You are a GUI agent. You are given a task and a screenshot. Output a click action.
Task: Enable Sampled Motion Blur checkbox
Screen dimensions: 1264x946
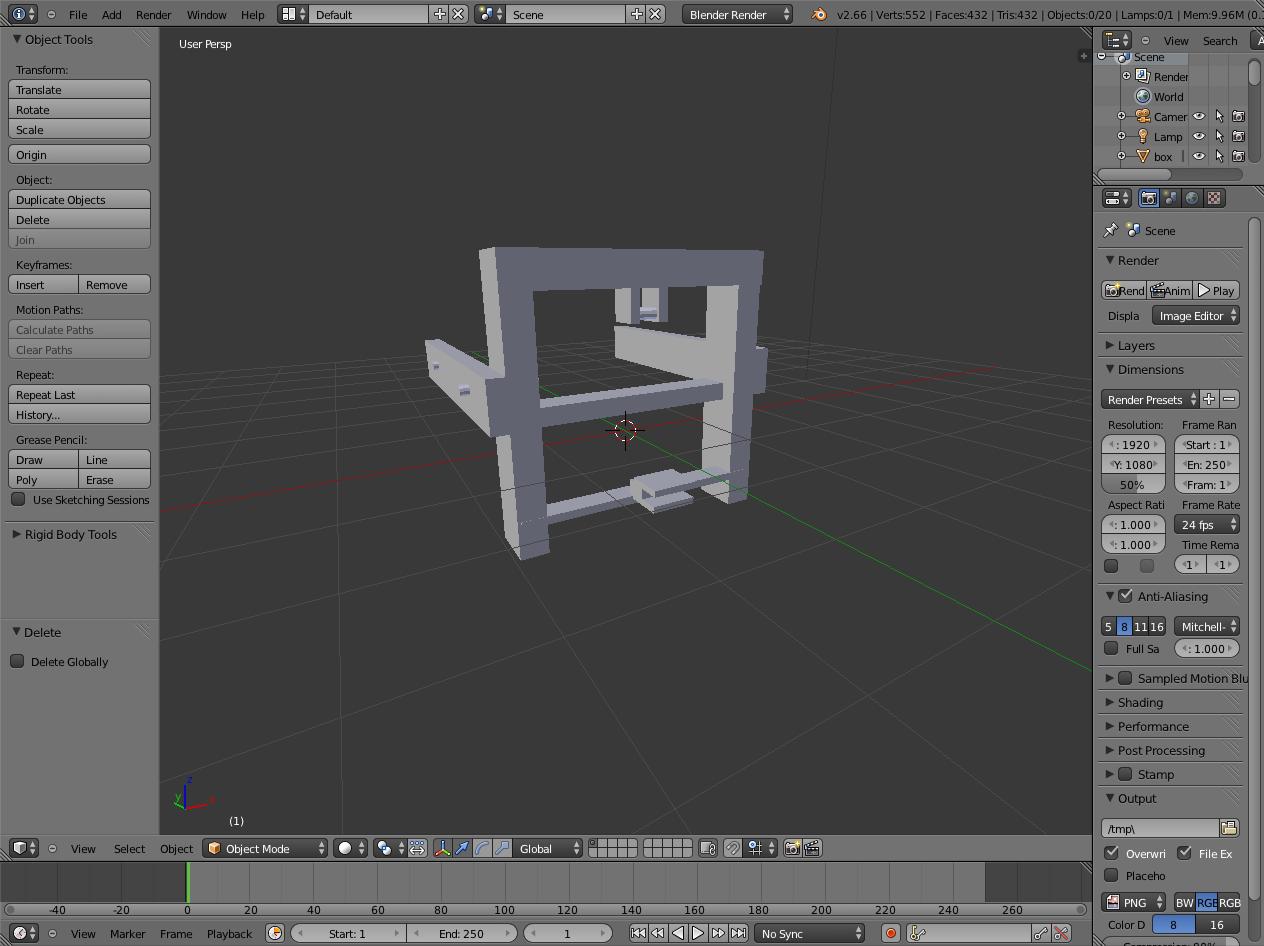coord(1125,678)
